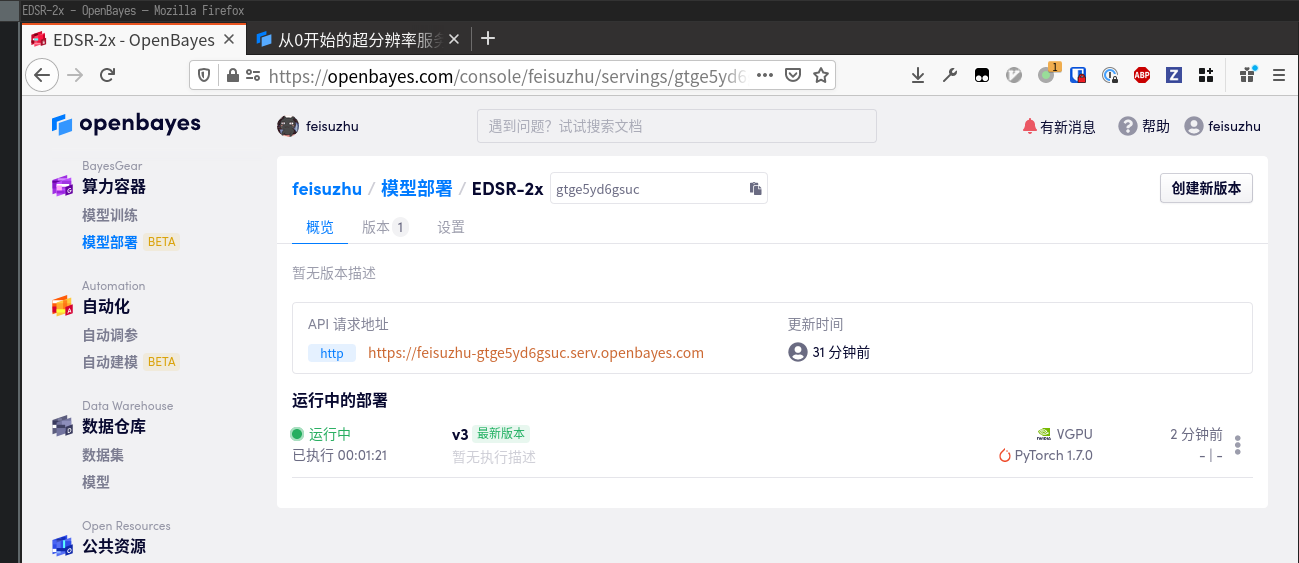Click the feisuzhu breadcrumb link

pos(327,189)
